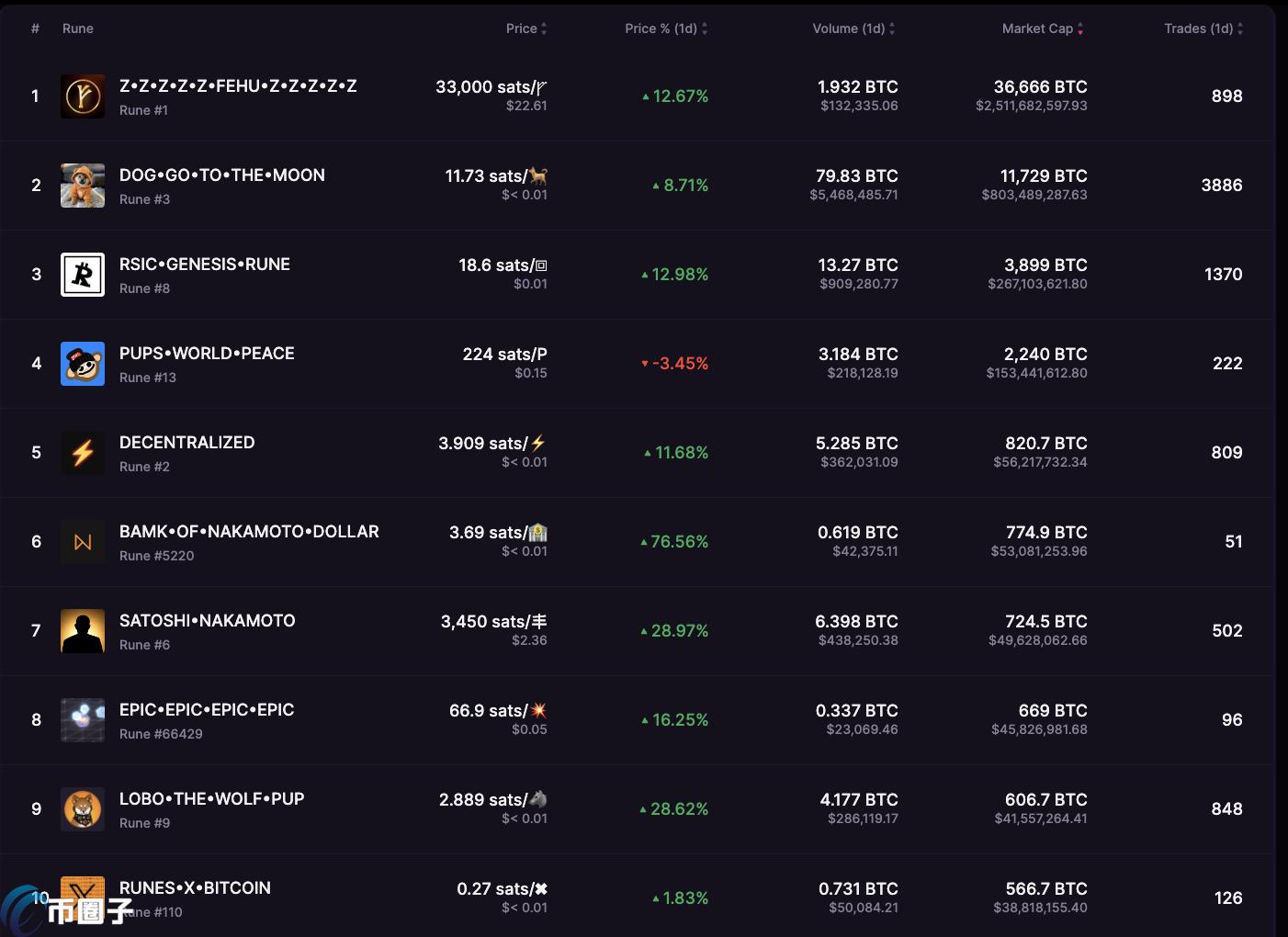1288x937 pixels.
Task: Click the DOG•GO•TO•THE•MOON dog avatar
Action: point(83,186)
